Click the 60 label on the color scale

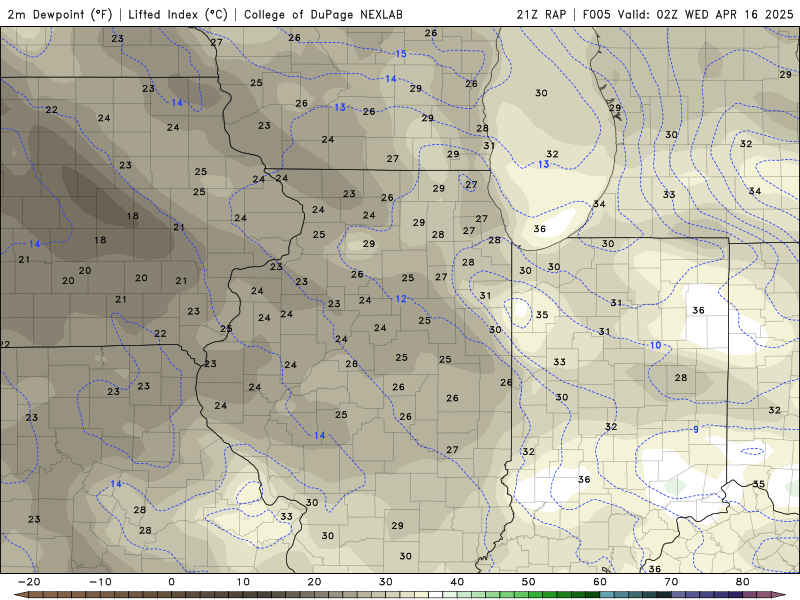coord(600,582)
